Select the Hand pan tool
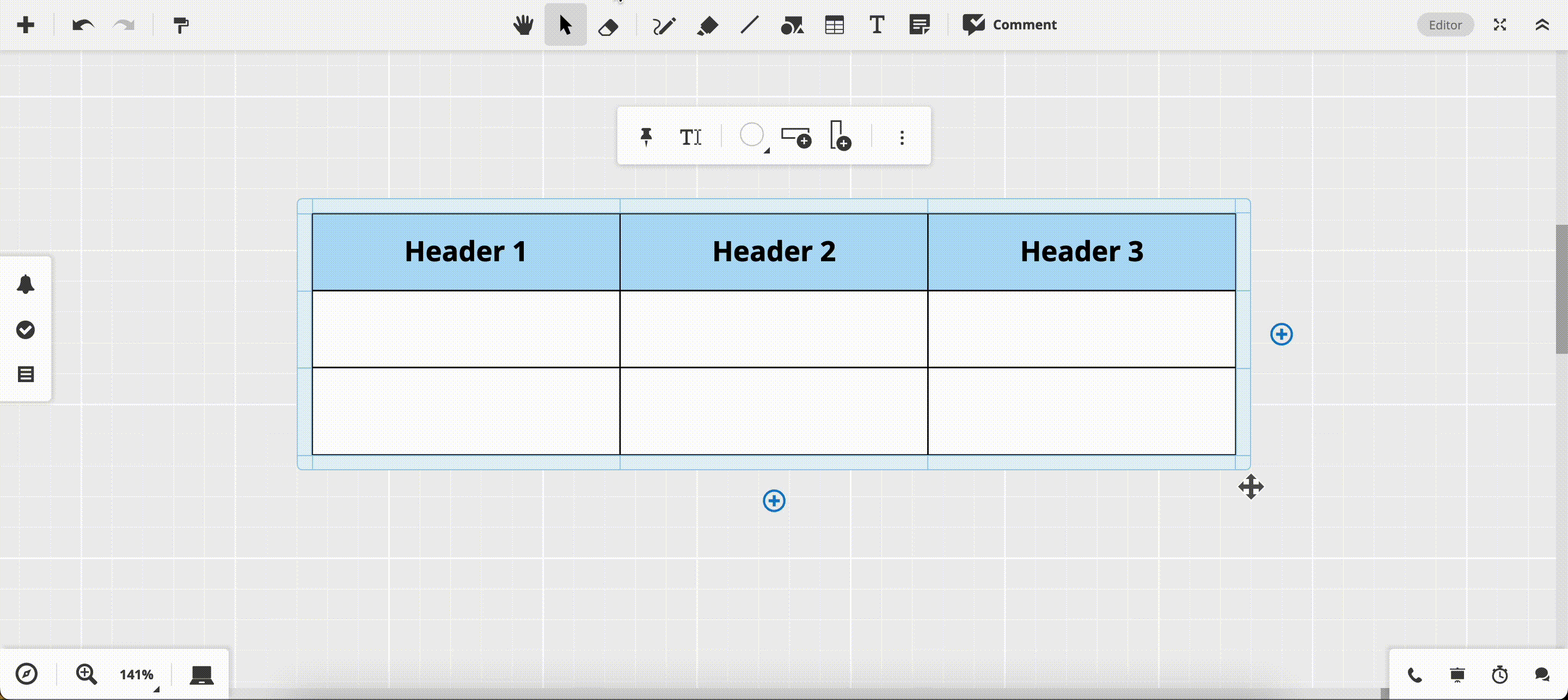 [522, 25]
